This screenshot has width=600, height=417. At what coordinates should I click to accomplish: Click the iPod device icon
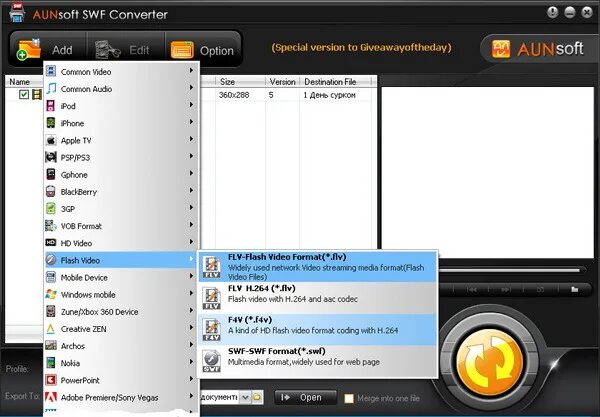pos(51,106)
